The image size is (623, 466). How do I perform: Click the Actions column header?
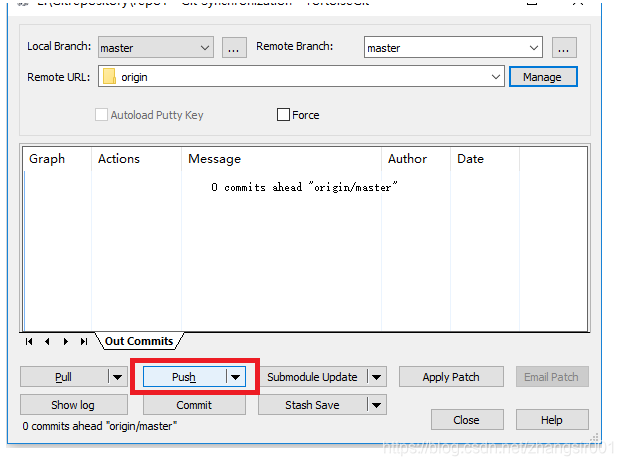pyautogui.click(x=136, y=159)
